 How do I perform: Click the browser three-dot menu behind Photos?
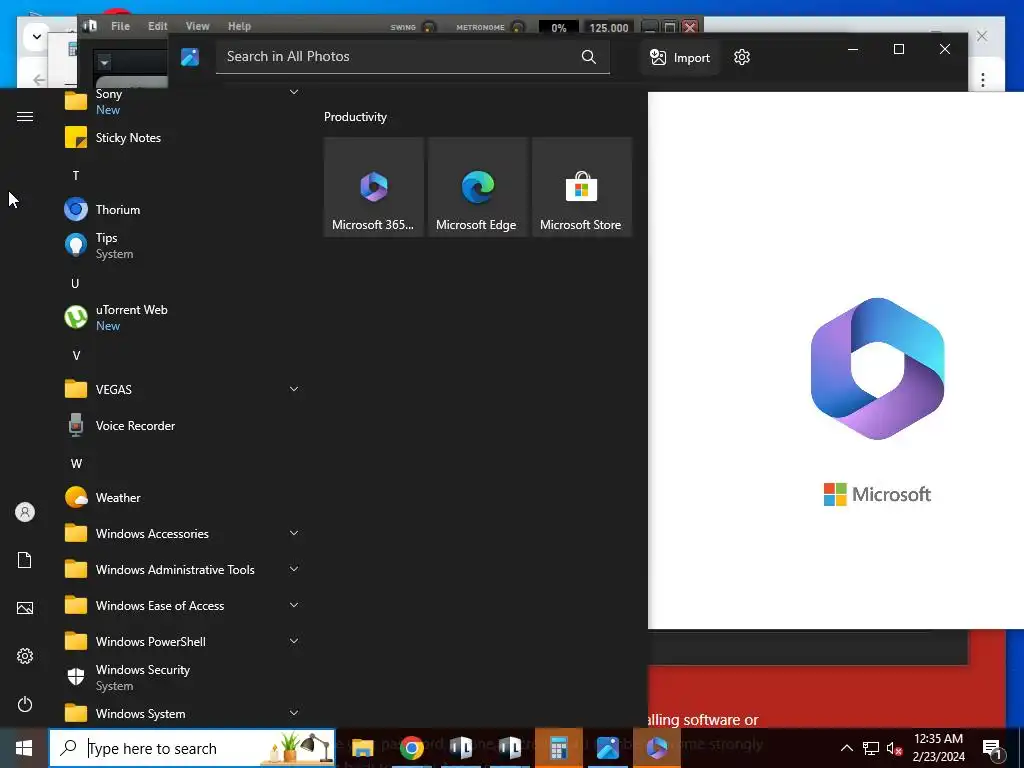click(x=983, y=80)
